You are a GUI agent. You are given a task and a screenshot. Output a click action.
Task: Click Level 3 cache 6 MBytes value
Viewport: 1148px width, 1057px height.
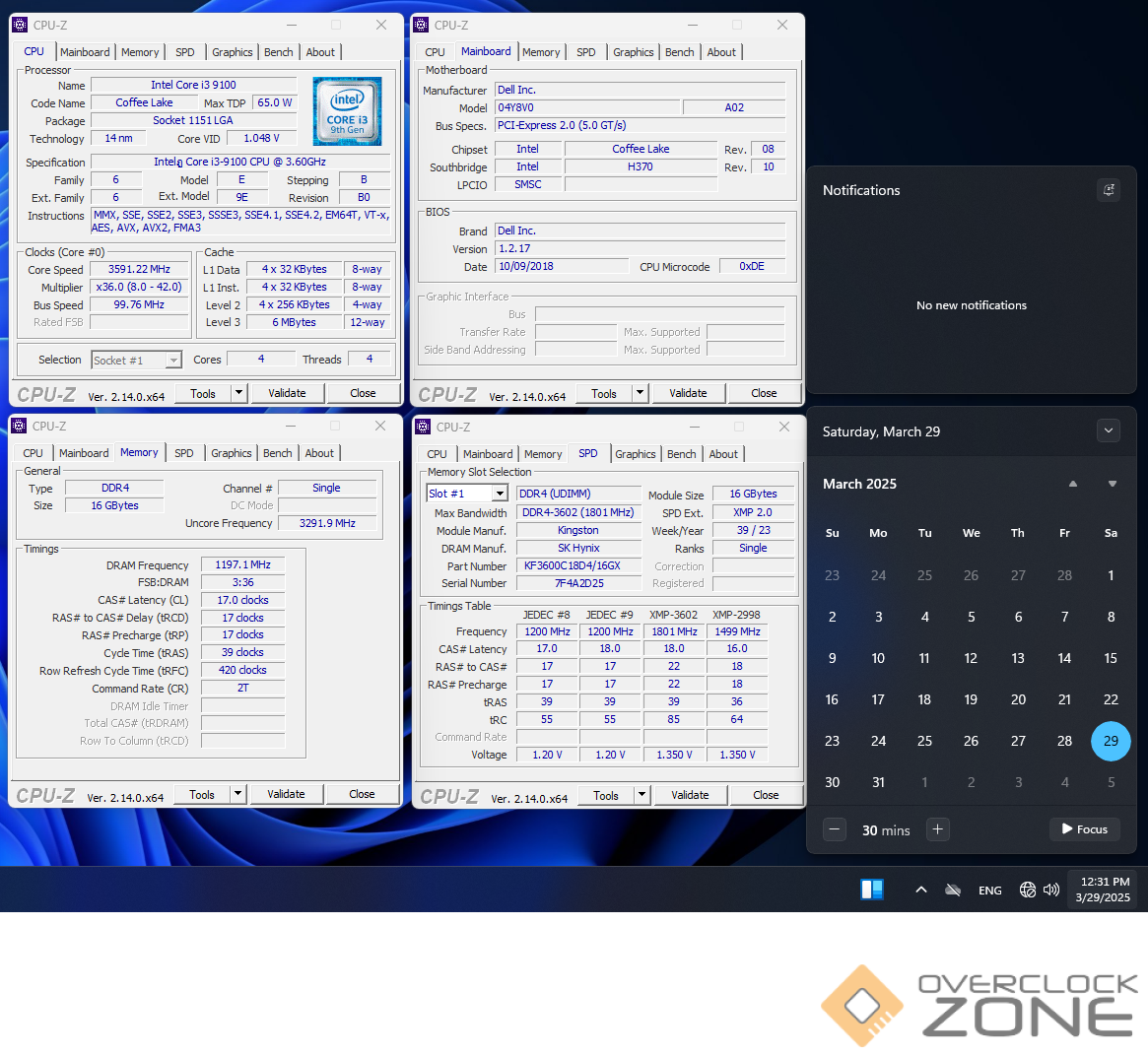pos(295,322)
